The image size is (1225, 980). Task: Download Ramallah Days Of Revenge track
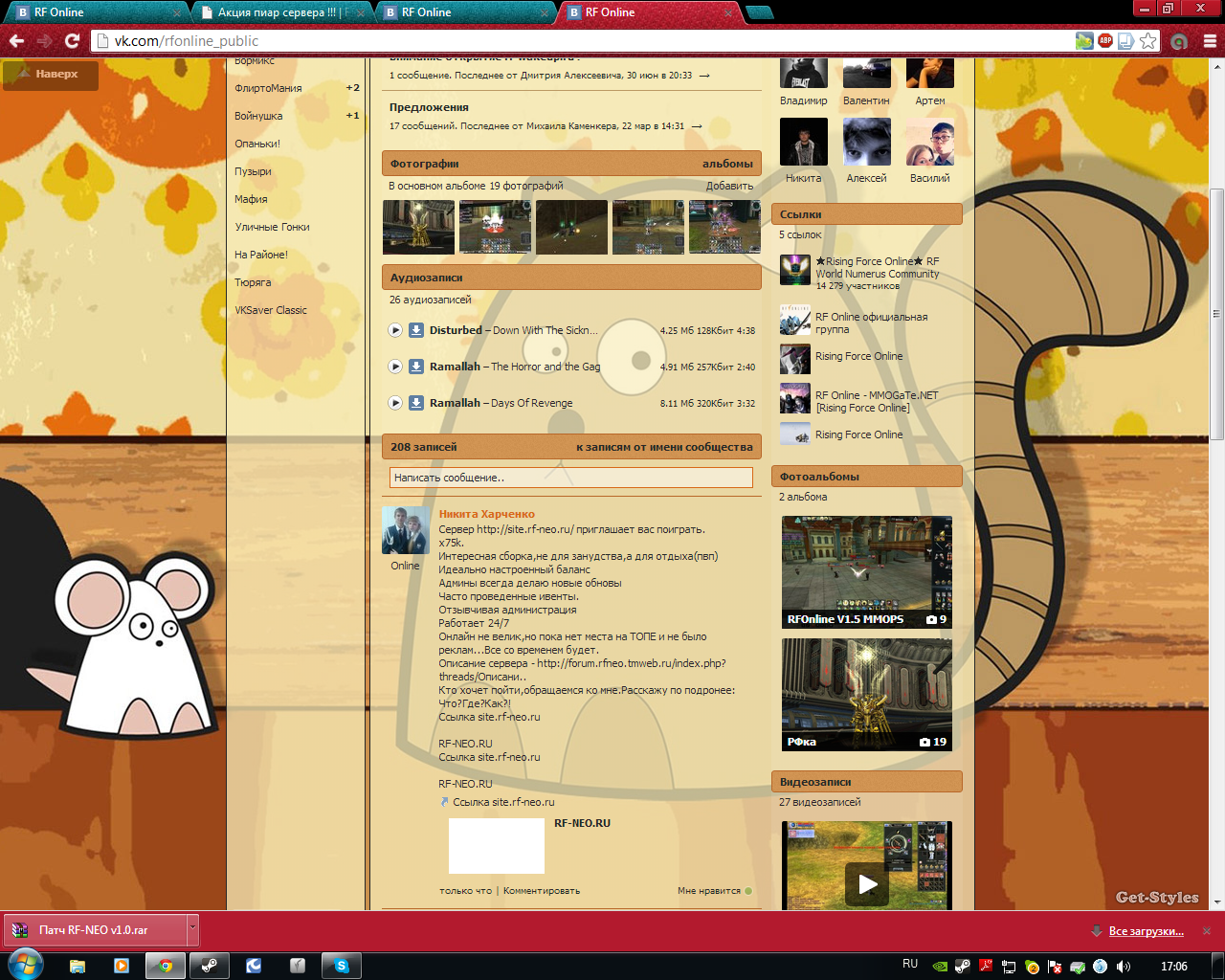tap(416, 403)
